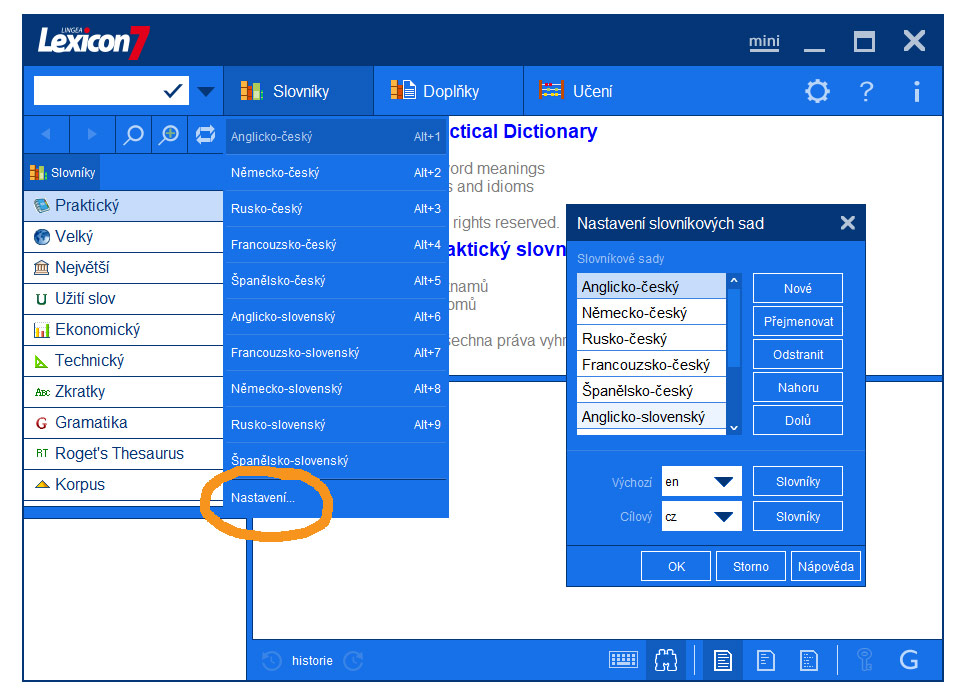Choose Anglicko-slovenský Alt+6 menu entry
This screenshot has height=693, width=966.
coord(336,317)
